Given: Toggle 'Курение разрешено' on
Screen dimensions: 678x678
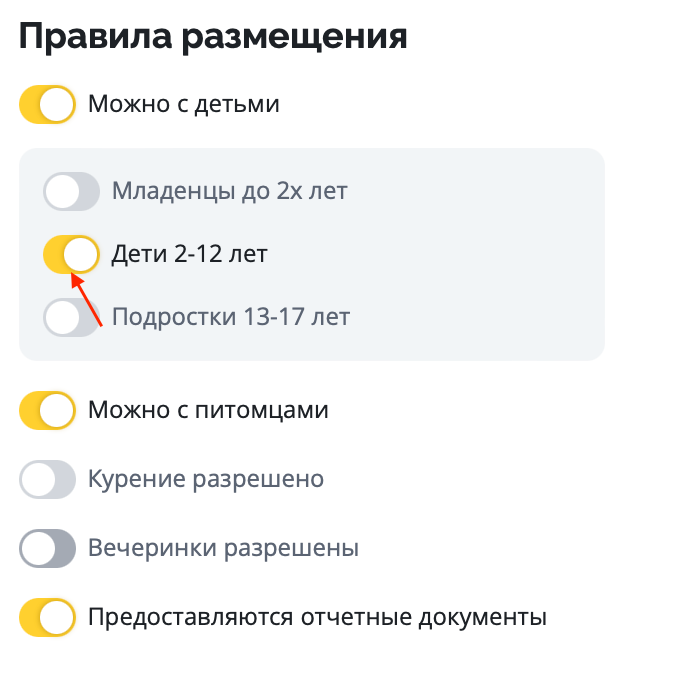Looking at the screenshot, I should 48,480.
